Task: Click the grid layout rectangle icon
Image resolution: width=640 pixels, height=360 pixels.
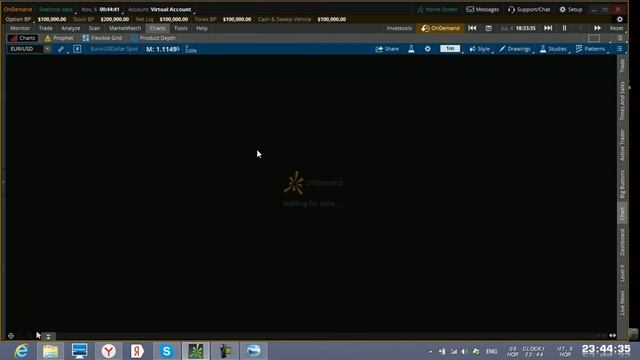Action: (x=594, y=38)
